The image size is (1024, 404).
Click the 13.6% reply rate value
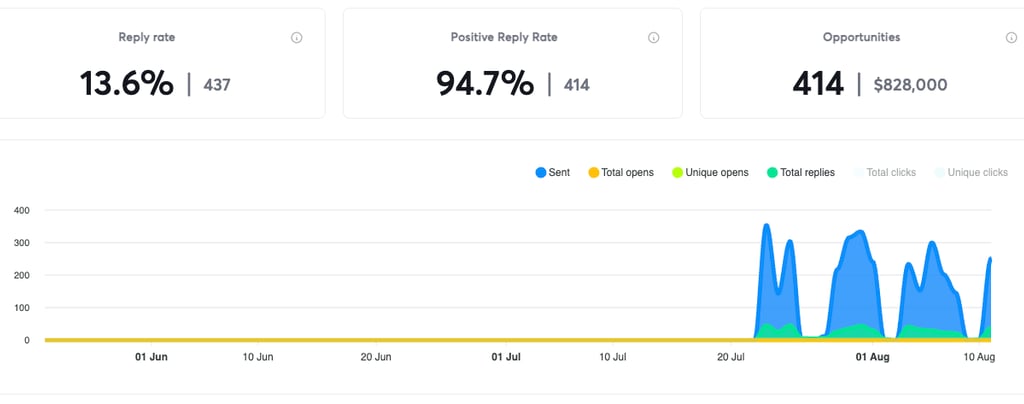coord(127,85)
